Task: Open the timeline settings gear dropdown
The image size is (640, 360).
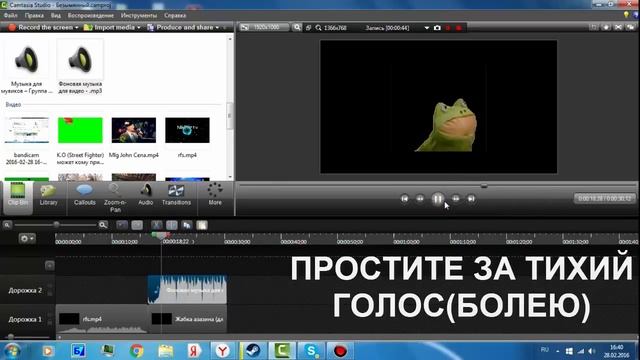Action: click(27, 238)
